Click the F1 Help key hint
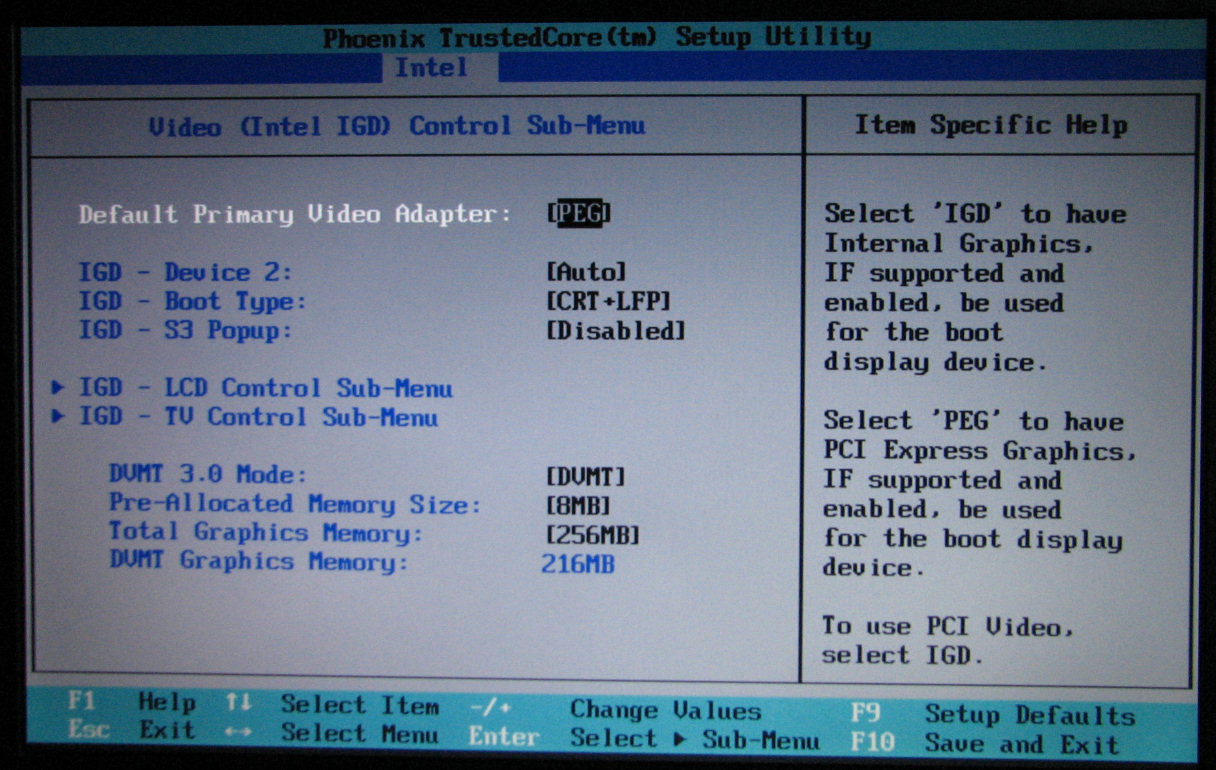This screenshot has width=1216, height=770. [132, 703]
